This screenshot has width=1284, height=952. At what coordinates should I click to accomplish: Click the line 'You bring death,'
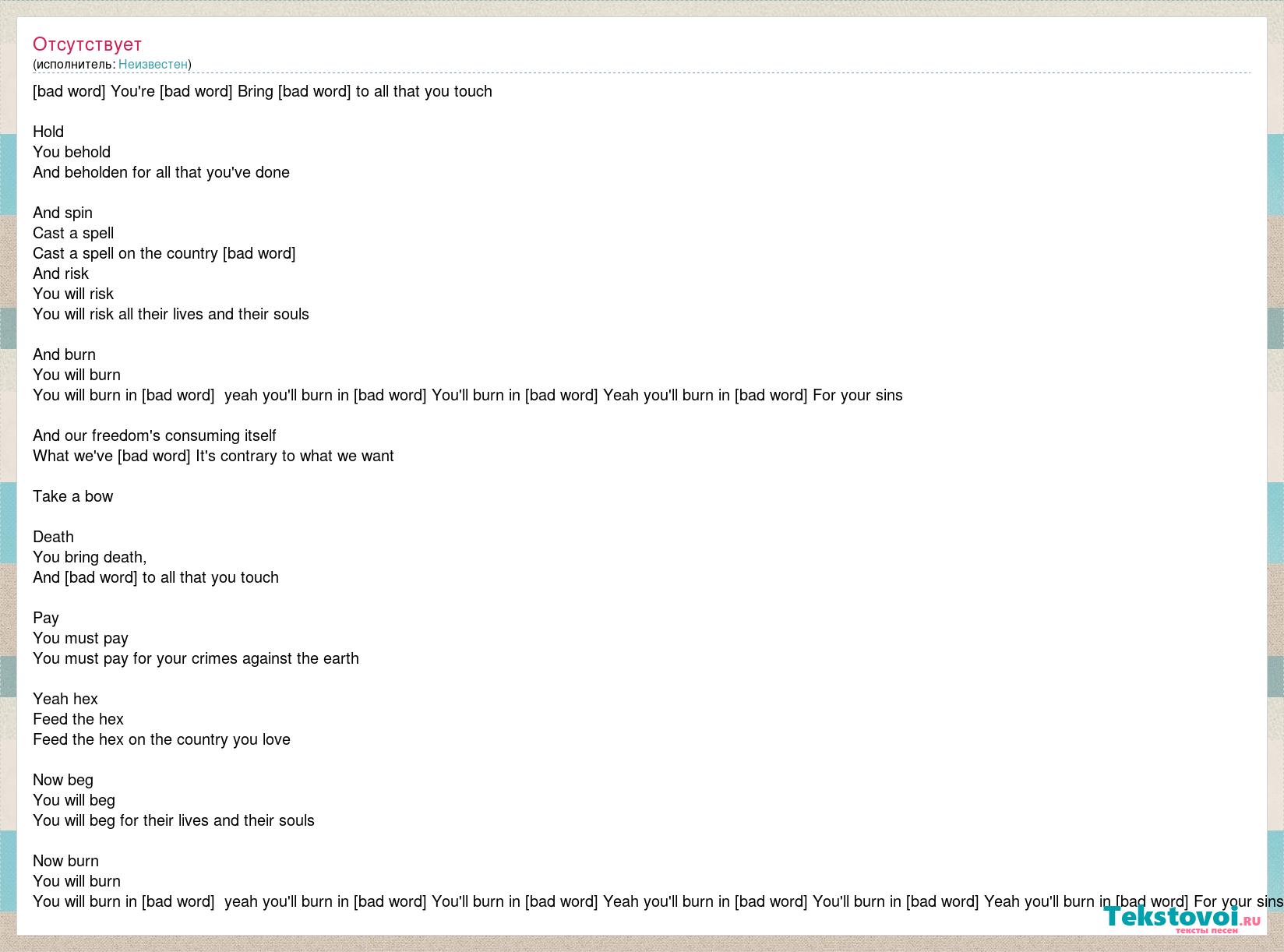pyautogui.click(x=90, y=557)
